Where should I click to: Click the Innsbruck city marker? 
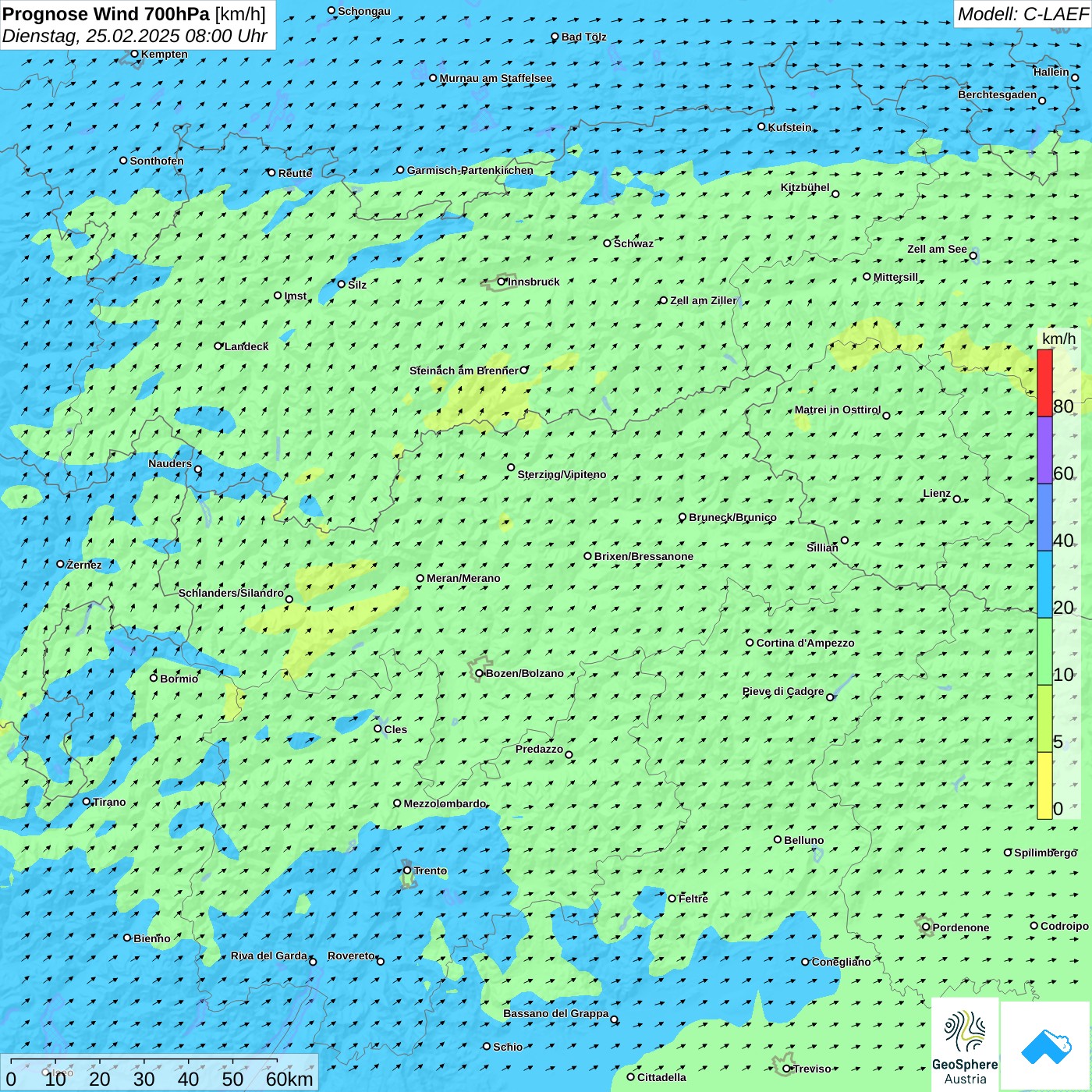[502, 282]
